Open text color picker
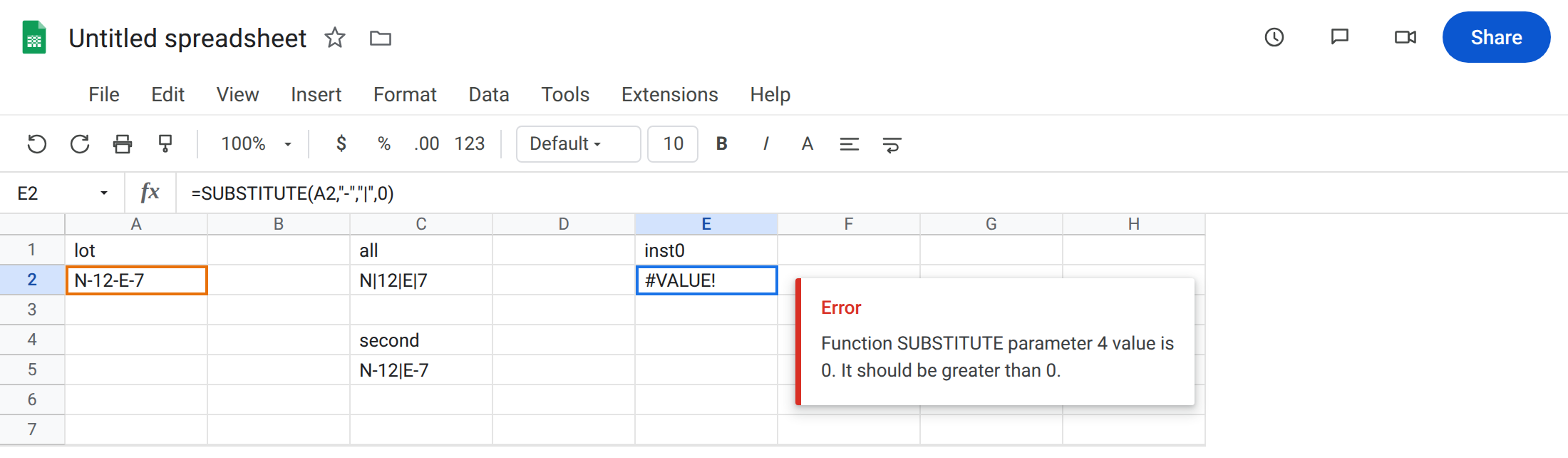Screen dimensions: 1568x458 [808, 144]
